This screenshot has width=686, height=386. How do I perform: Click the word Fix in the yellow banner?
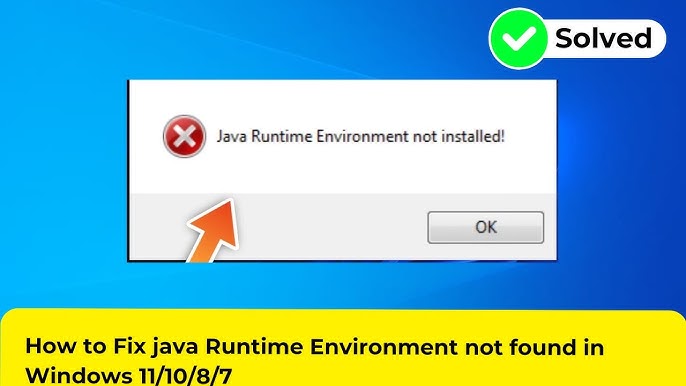130,347
